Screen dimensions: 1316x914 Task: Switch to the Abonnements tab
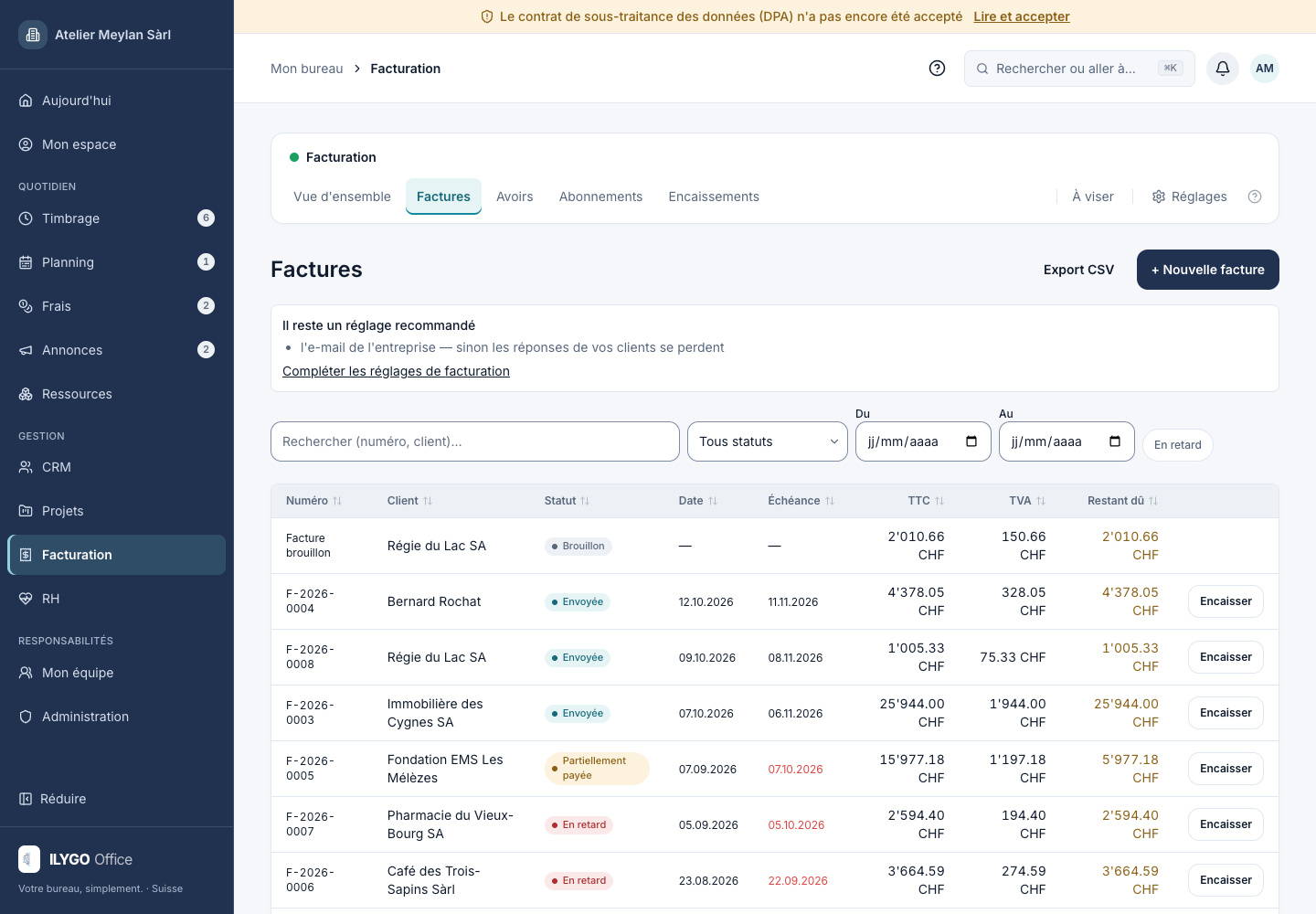point(600,197)
